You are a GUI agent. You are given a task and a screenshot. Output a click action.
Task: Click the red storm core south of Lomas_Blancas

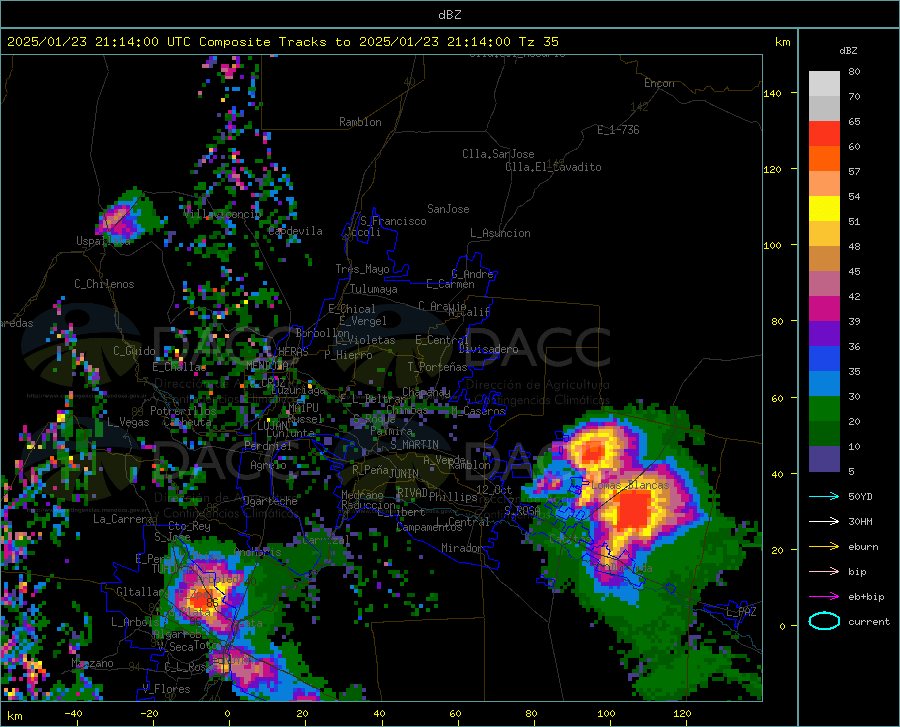pos(633,509)
